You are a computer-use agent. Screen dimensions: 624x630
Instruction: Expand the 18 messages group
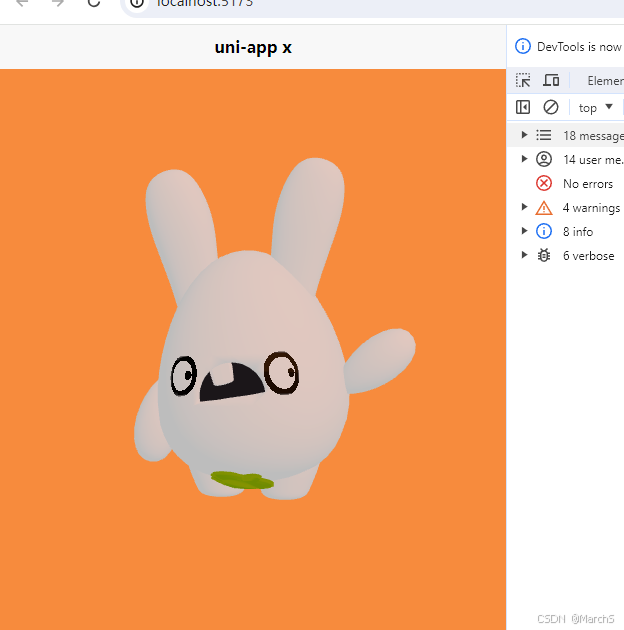point(524,135)
